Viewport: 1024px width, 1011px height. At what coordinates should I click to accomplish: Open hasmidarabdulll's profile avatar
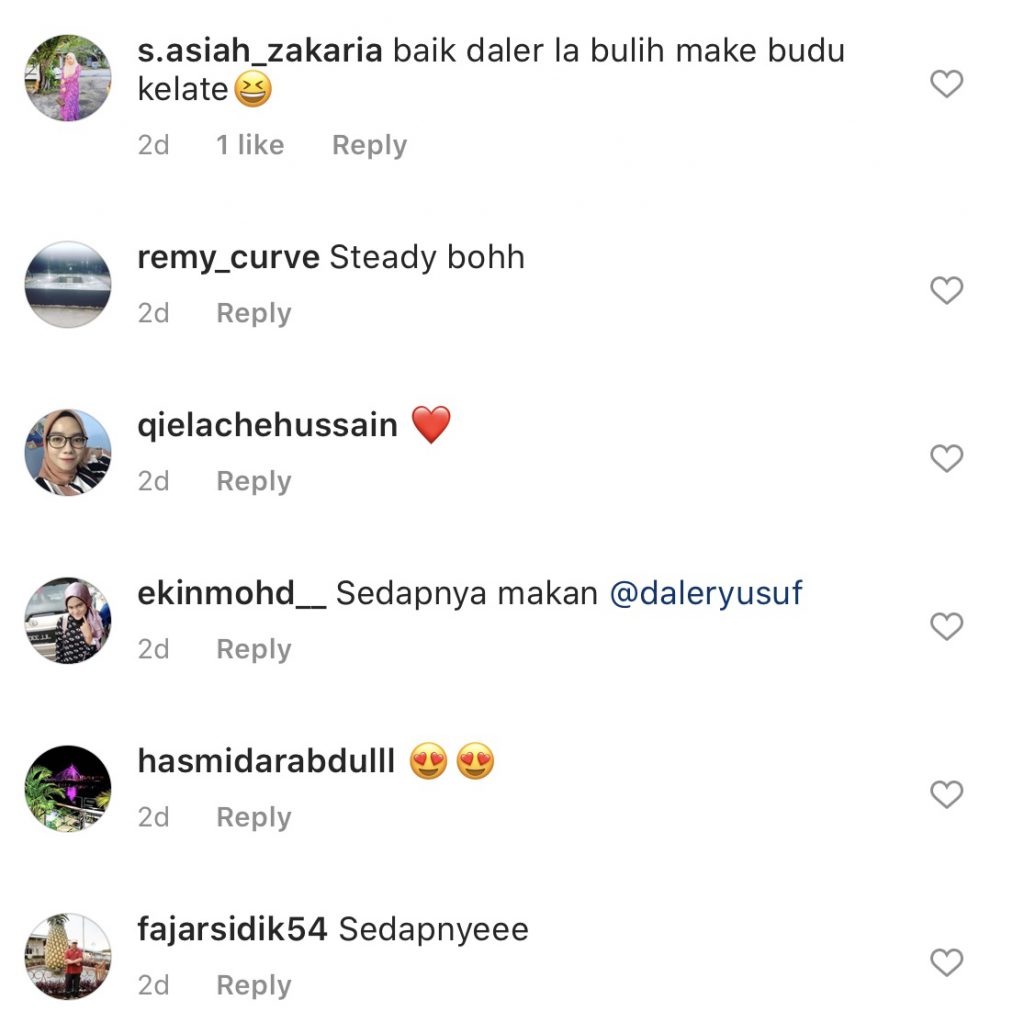tap(68, 788)
